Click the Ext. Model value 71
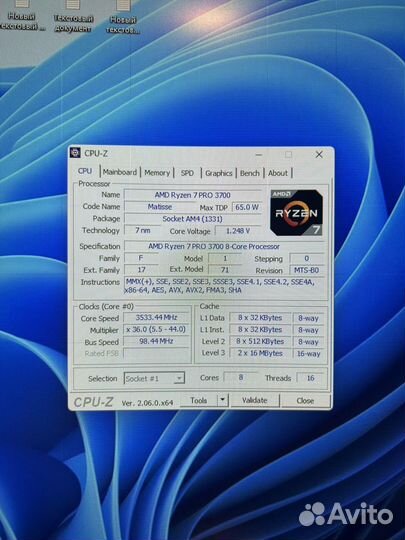 (x=225, y=270)
